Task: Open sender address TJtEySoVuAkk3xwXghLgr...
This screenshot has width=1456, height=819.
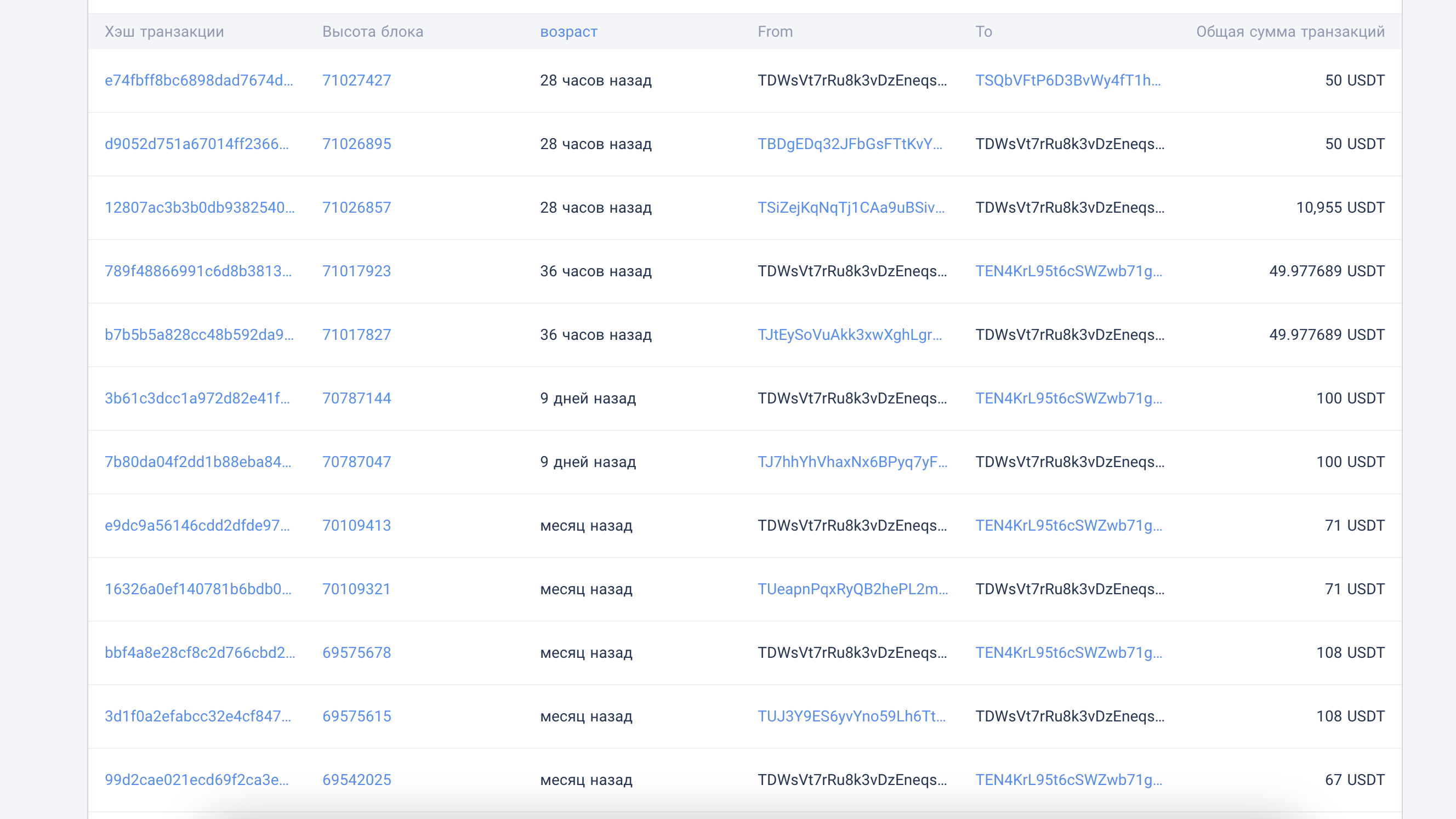Action: (x=850, y=334)
